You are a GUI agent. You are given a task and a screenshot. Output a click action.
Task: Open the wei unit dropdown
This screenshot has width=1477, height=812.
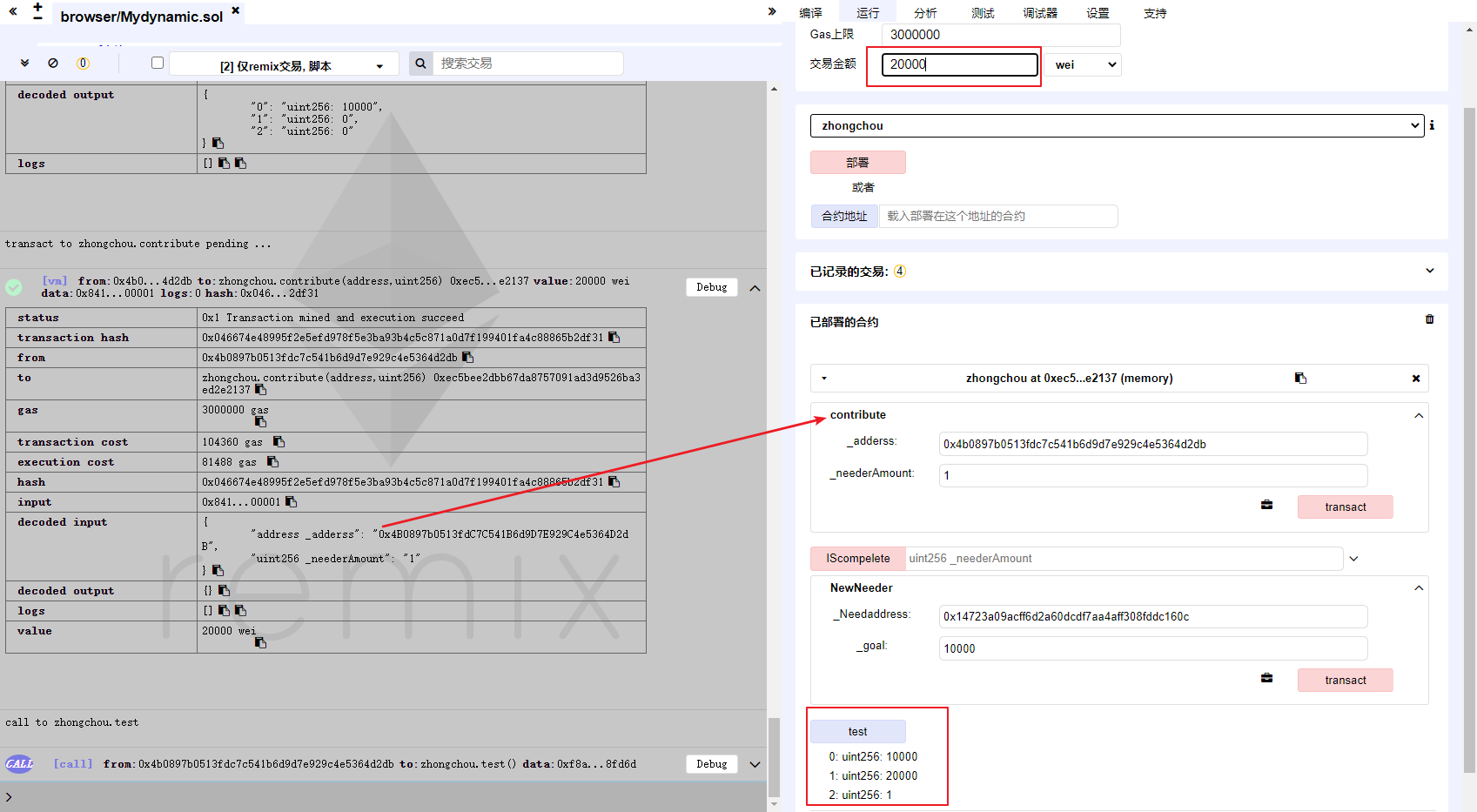pos(1083,64)
